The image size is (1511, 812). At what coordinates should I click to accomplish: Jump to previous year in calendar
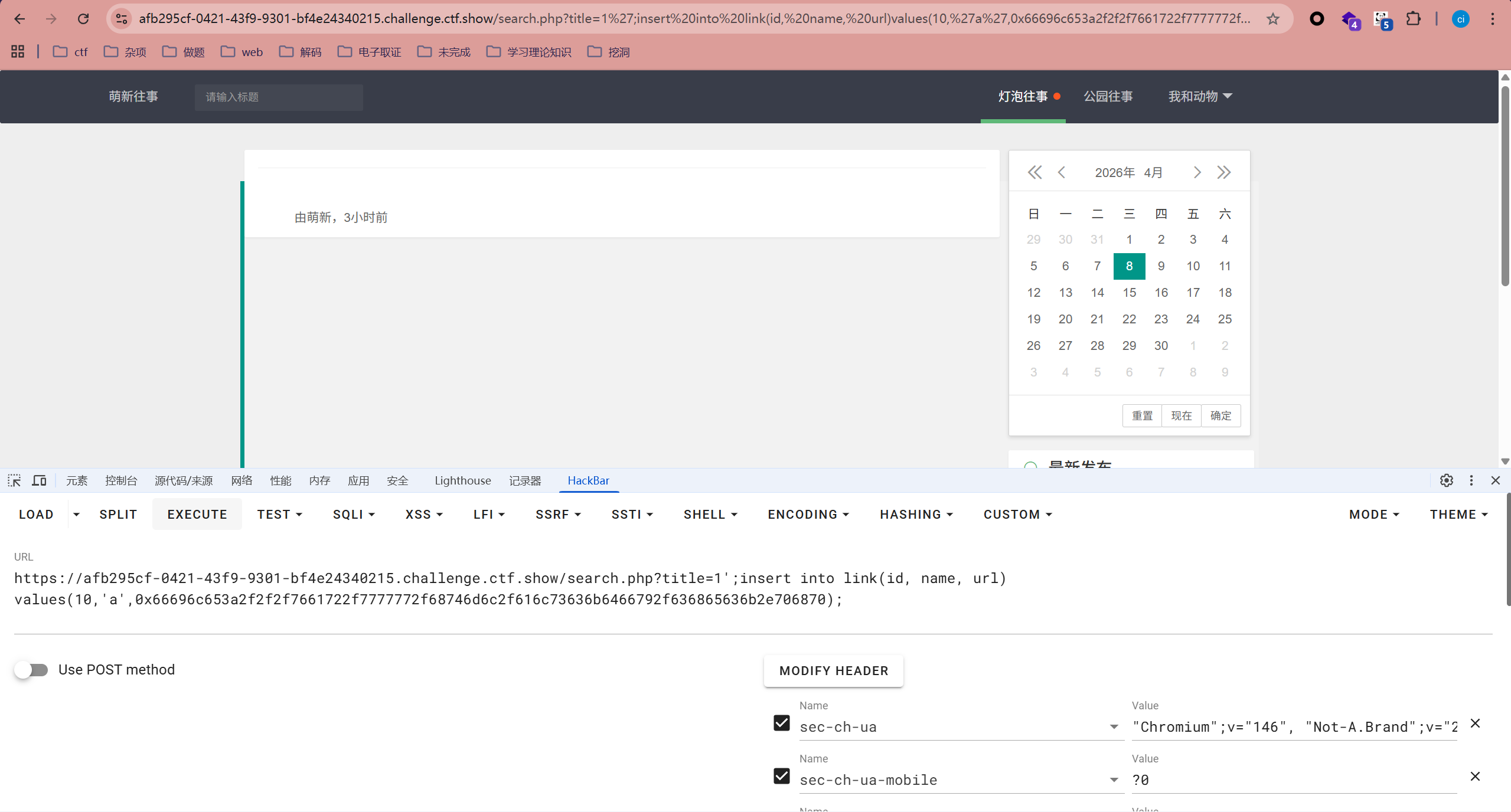tap(1034, 172)
